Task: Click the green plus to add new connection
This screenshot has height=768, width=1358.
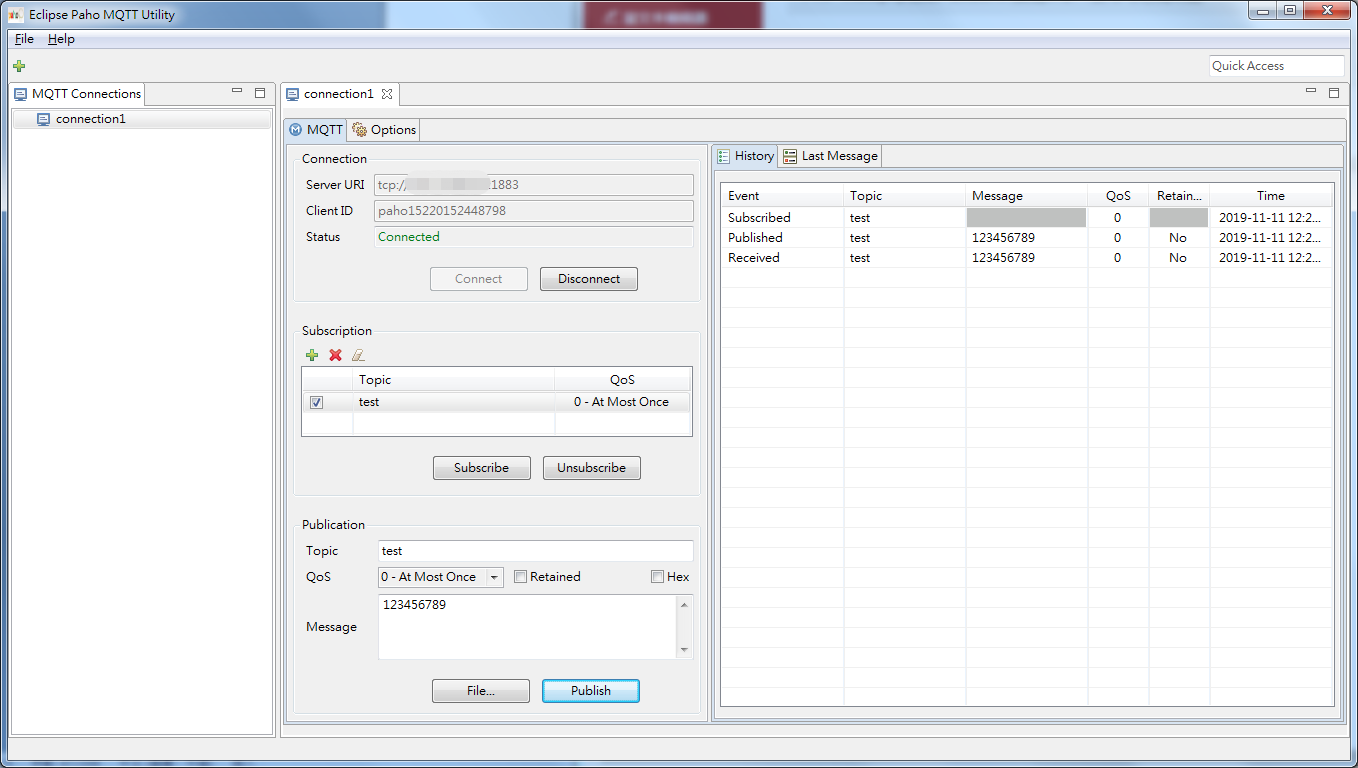Action: pos(18,65)
